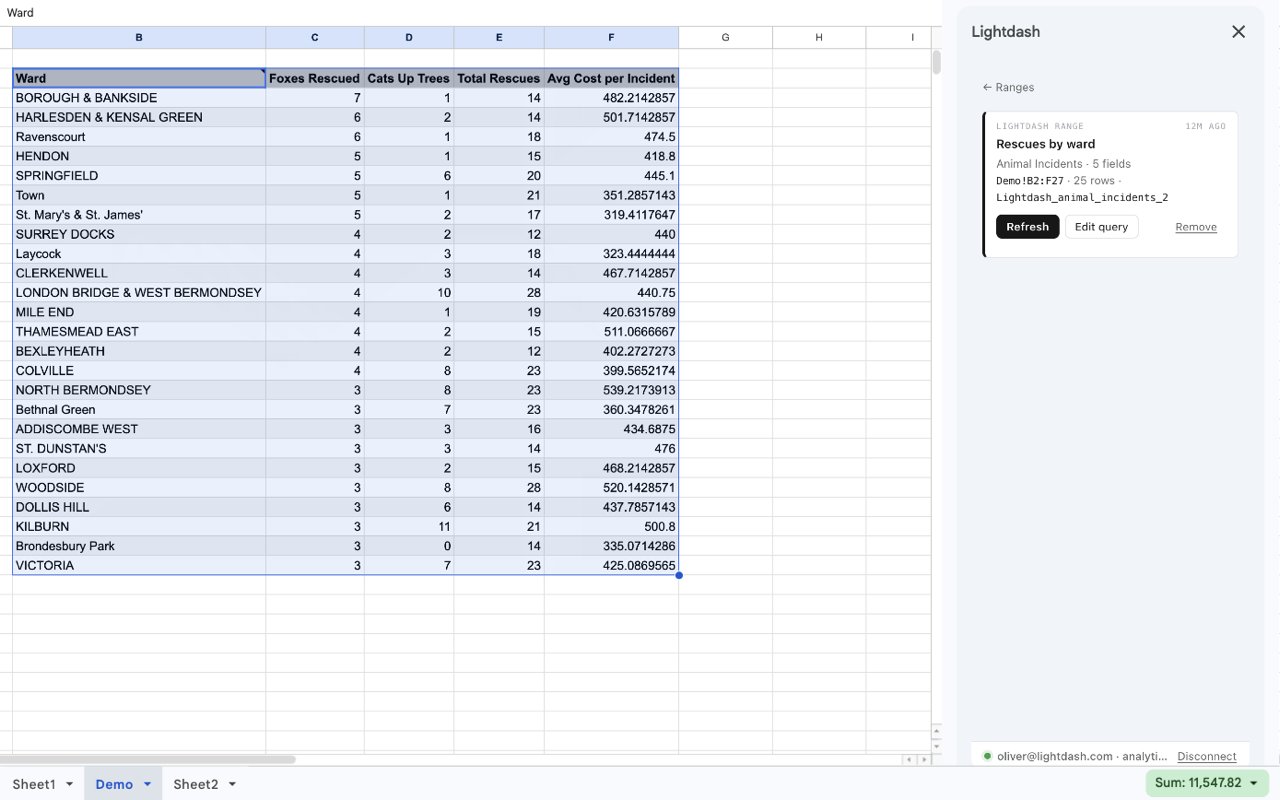Select the ADDISCOMBE WEST cell
The width and height of the screenshot is (1280, 800).
[x=139, y=429]
